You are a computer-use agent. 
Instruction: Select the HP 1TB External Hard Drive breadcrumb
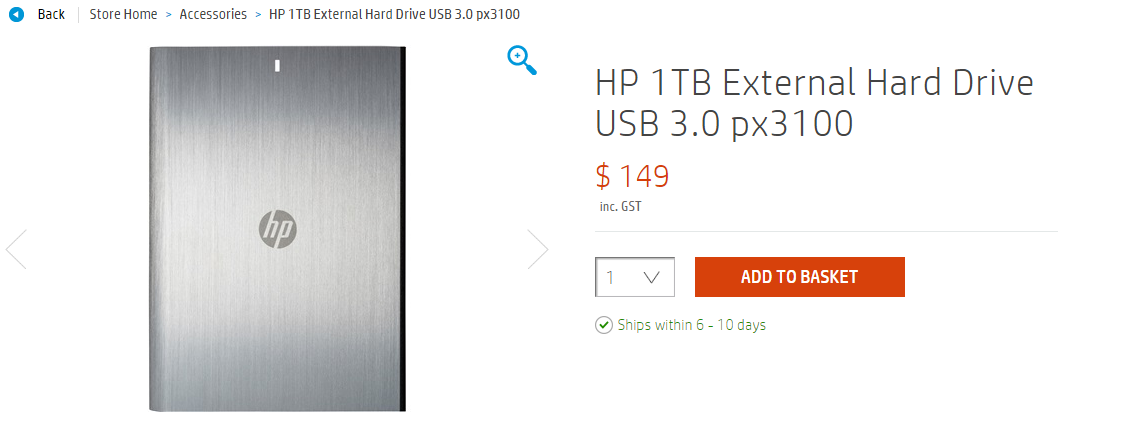(395, 14)
